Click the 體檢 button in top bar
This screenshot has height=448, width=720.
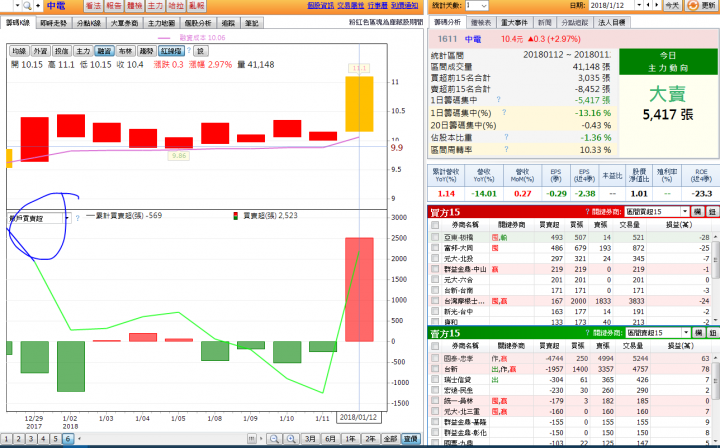[x=135, y=6]
